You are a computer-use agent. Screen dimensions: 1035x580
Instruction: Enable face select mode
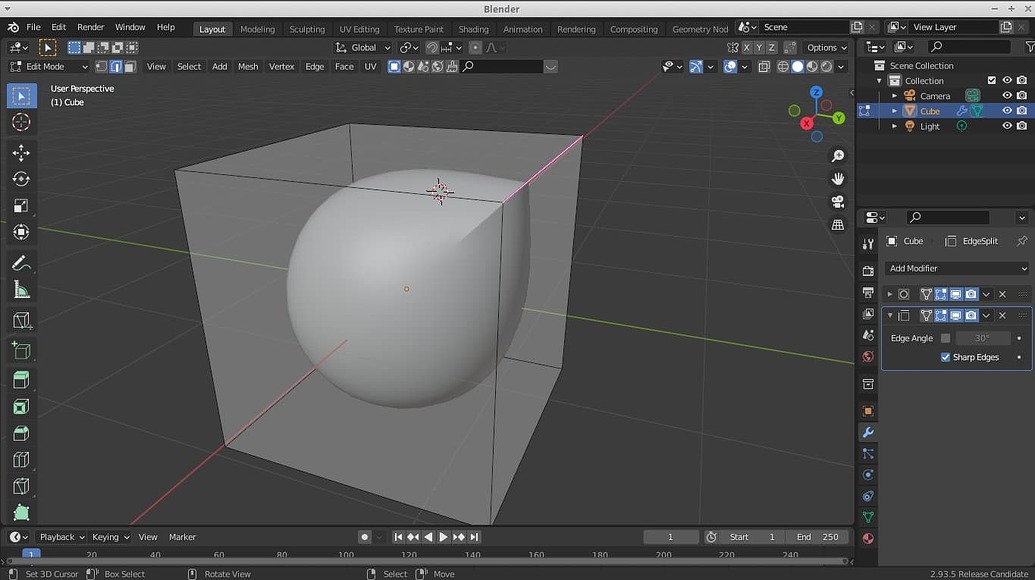click(x=130, y=67)
